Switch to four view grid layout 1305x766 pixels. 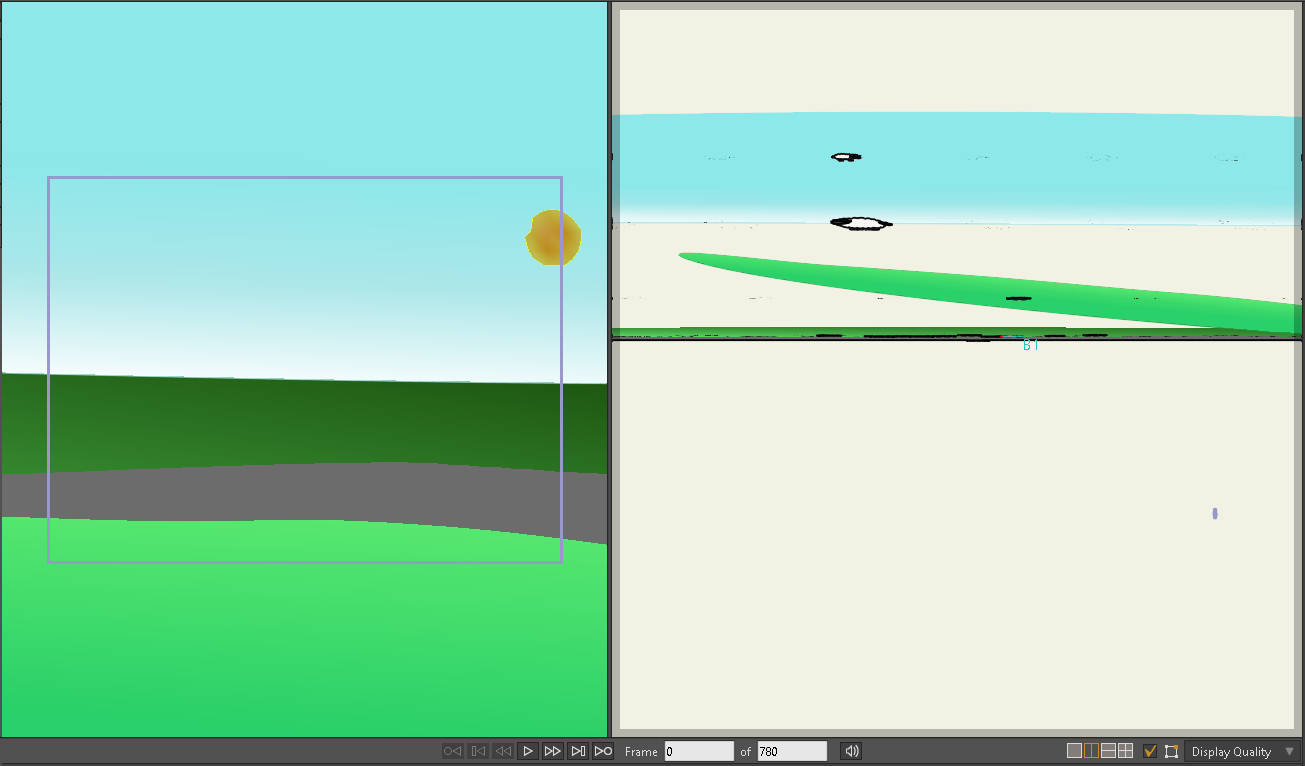1125,751
